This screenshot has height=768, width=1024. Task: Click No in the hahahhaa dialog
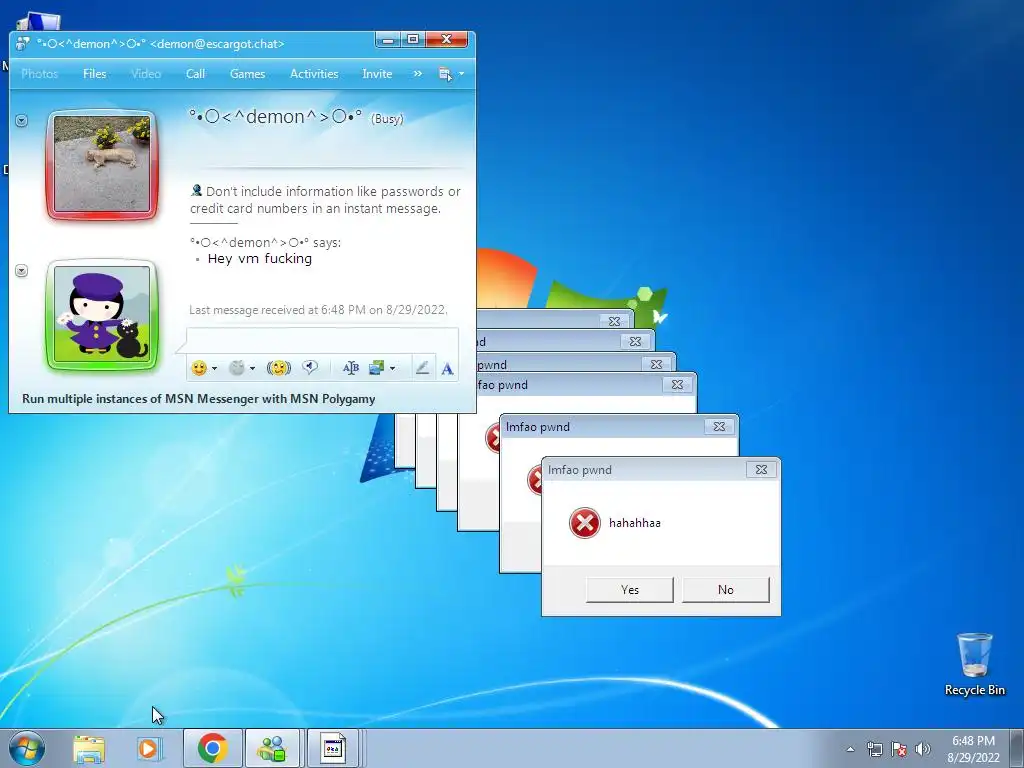click(726, 590)
